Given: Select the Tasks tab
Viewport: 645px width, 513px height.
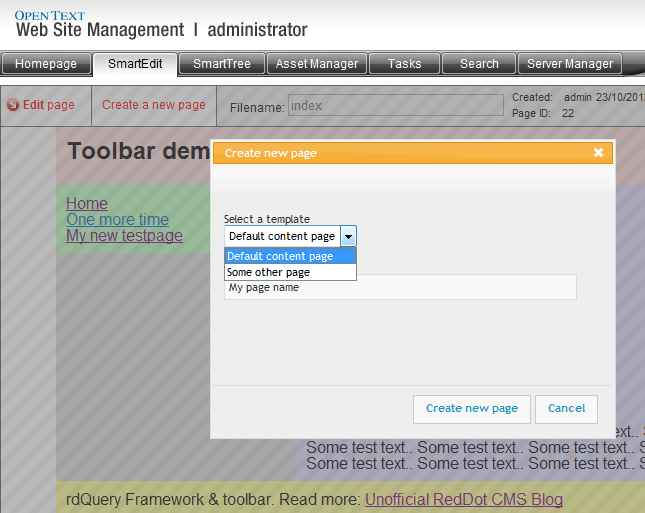Looking at the screenshot, I should pos(404,64).
